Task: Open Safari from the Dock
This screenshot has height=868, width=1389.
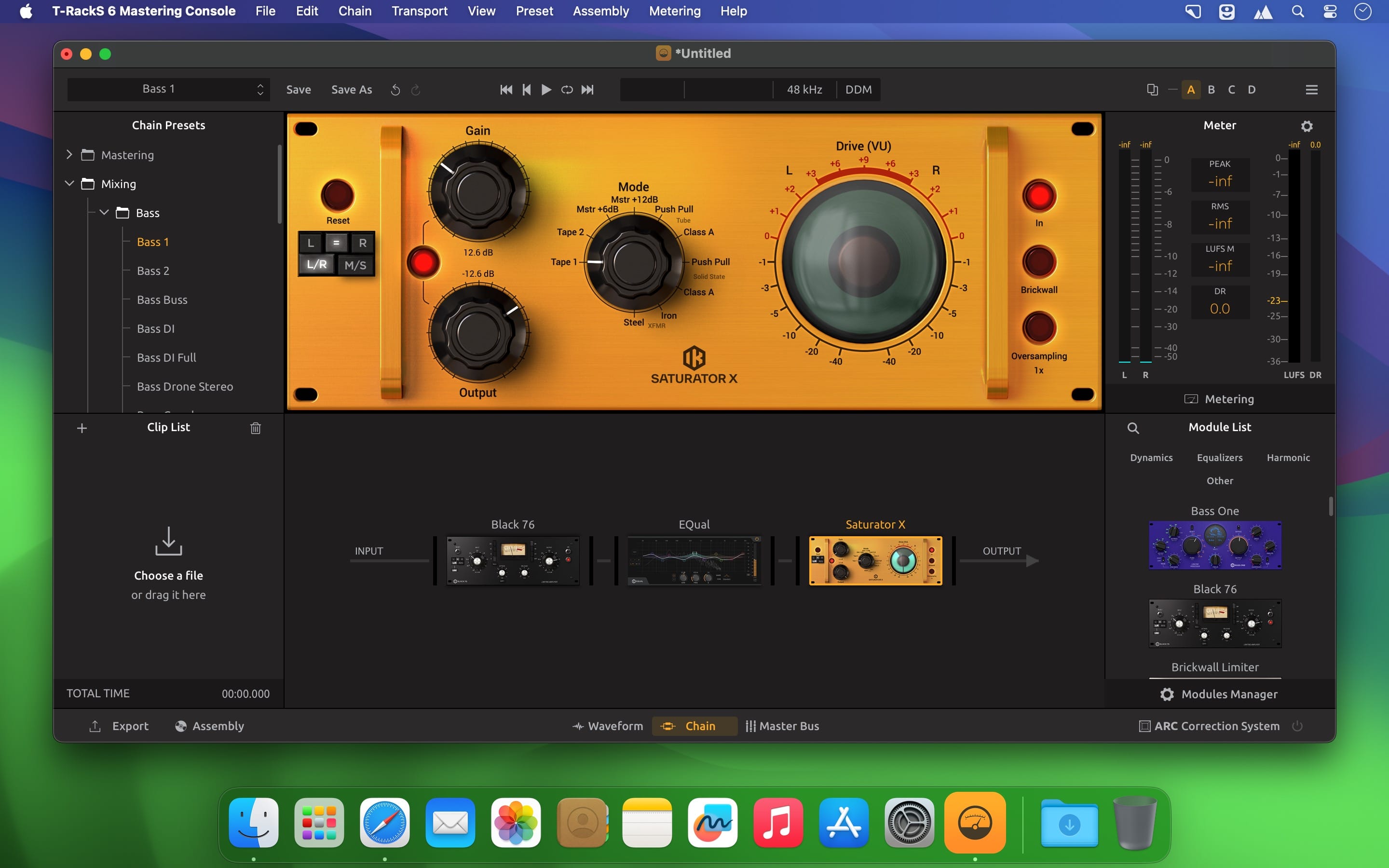Action: point(384,822)
